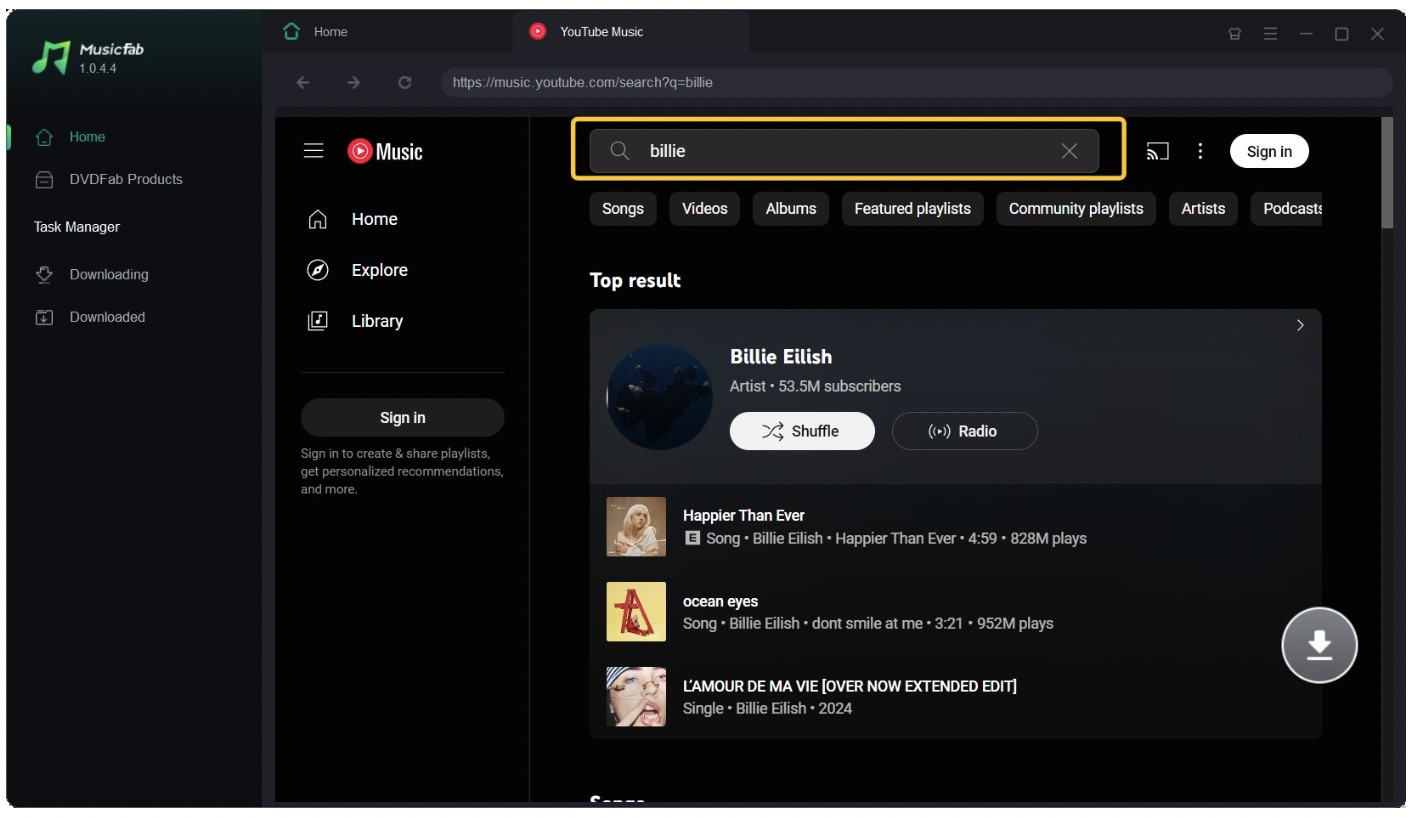Clear the search with the X icon

point(1069,151)
